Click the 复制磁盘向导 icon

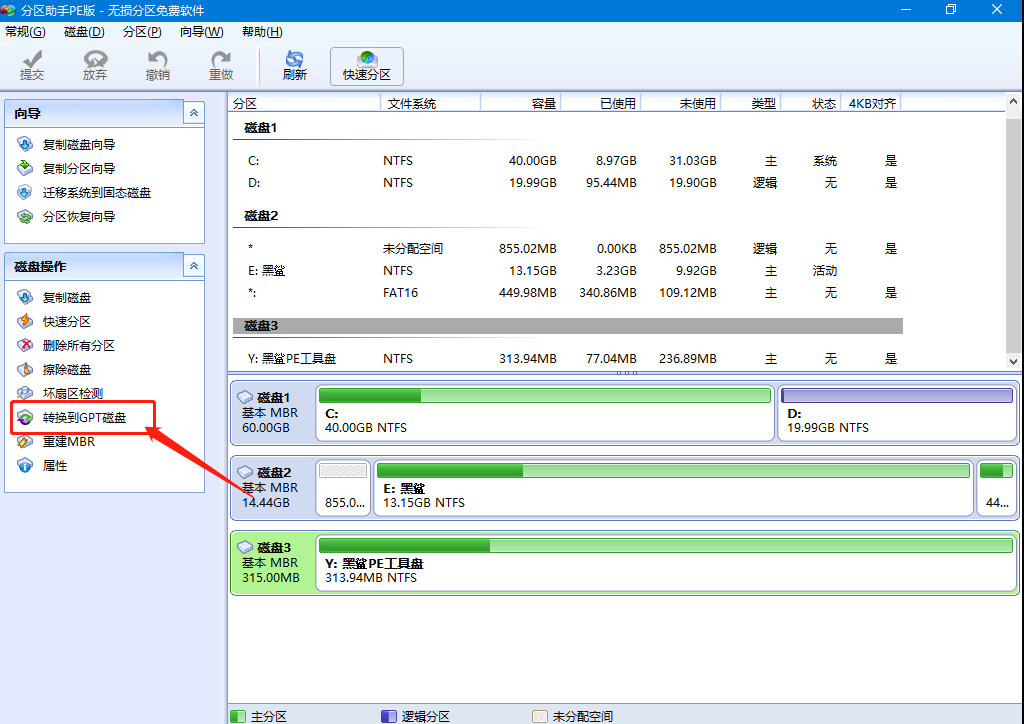(25, 144)
